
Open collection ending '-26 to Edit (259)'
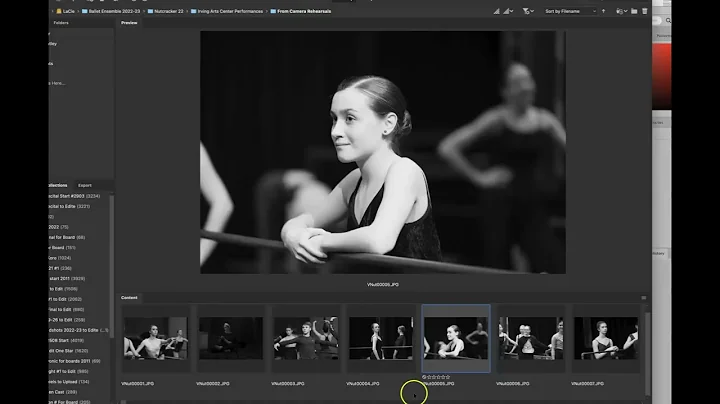(x=67, y=320)
